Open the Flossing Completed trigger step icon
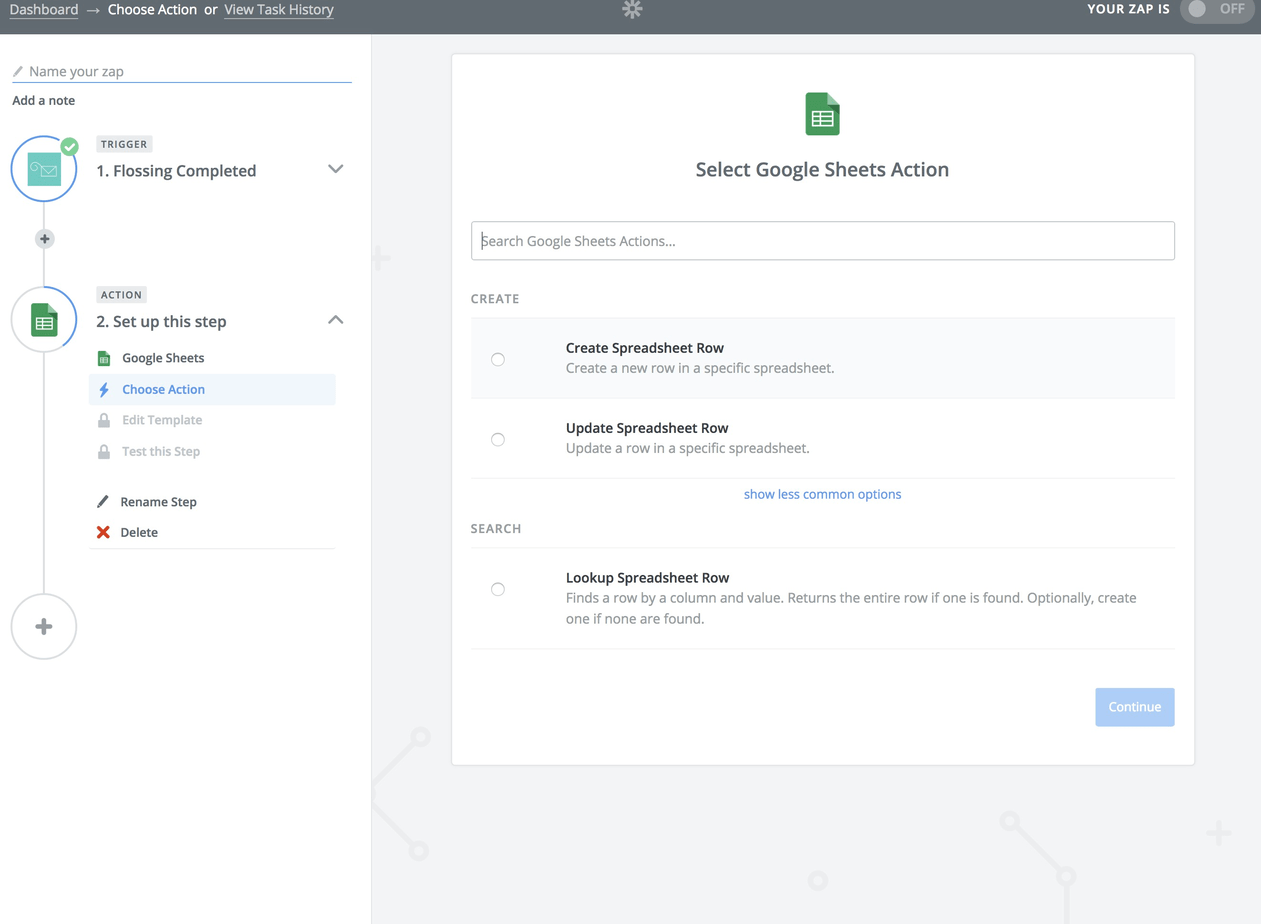The image size is (1261, 924). click(x=44, y=169)
